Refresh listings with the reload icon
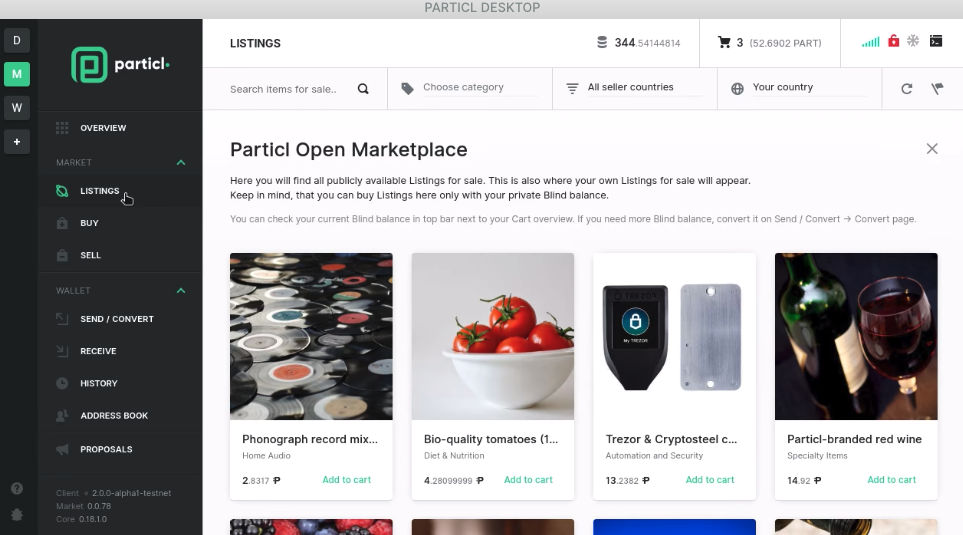This screenshot has width=963, height=535. tap(906, 89)
